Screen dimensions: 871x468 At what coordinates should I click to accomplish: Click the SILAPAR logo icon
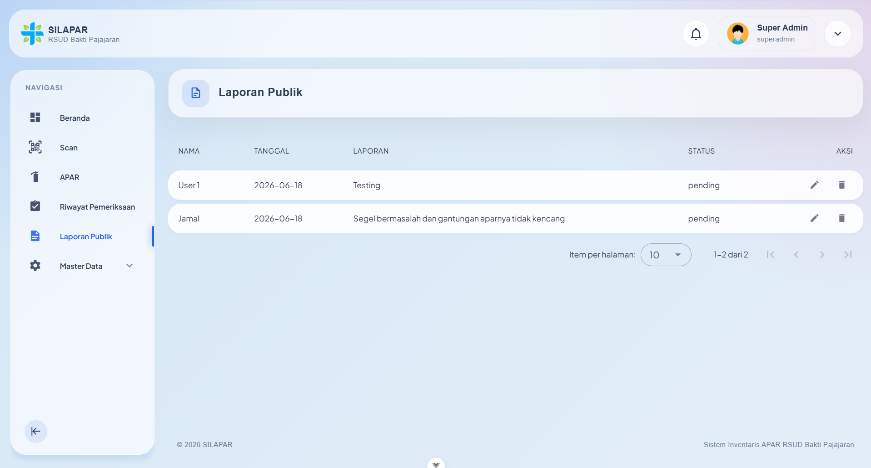click(x=32, y=33)
